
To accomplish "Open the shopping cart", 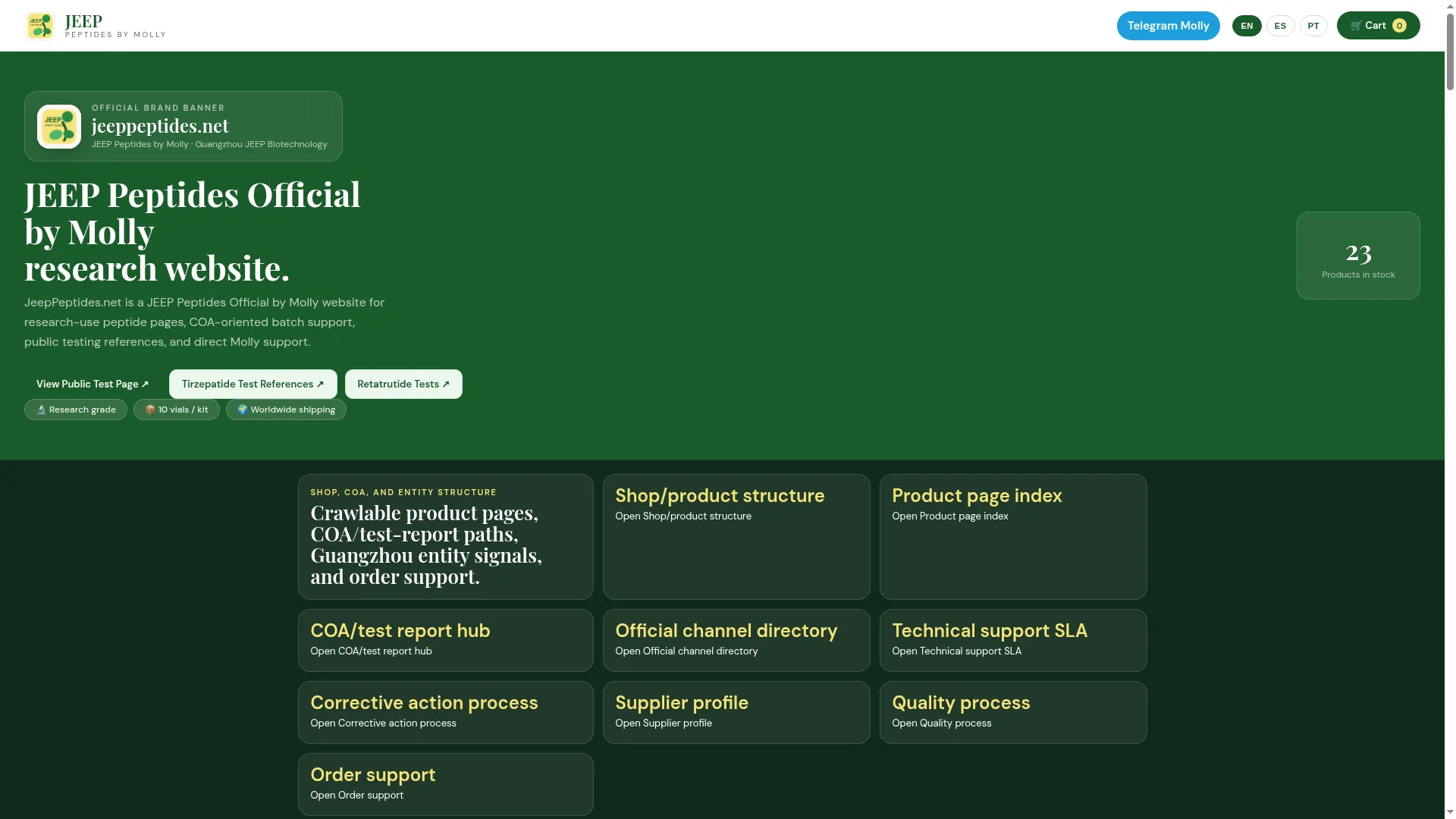I will tap(1378, 26).
